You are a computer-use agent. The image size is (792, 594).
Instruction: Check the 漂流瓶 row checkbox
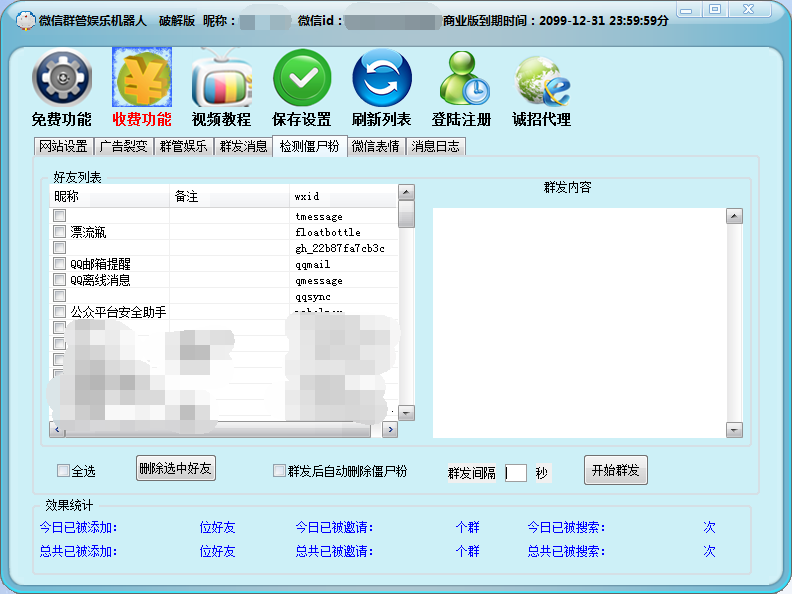(60, 232)
